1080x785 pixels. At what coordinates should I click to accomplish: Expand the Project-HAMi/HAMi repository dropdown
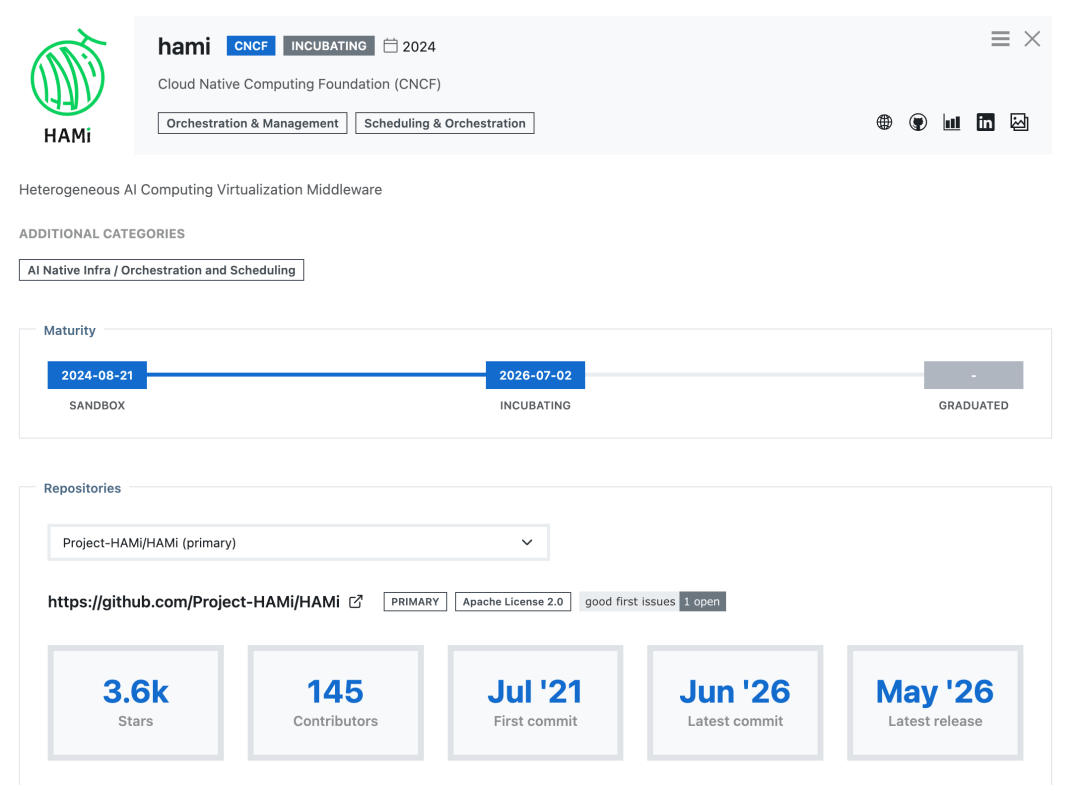298,543
